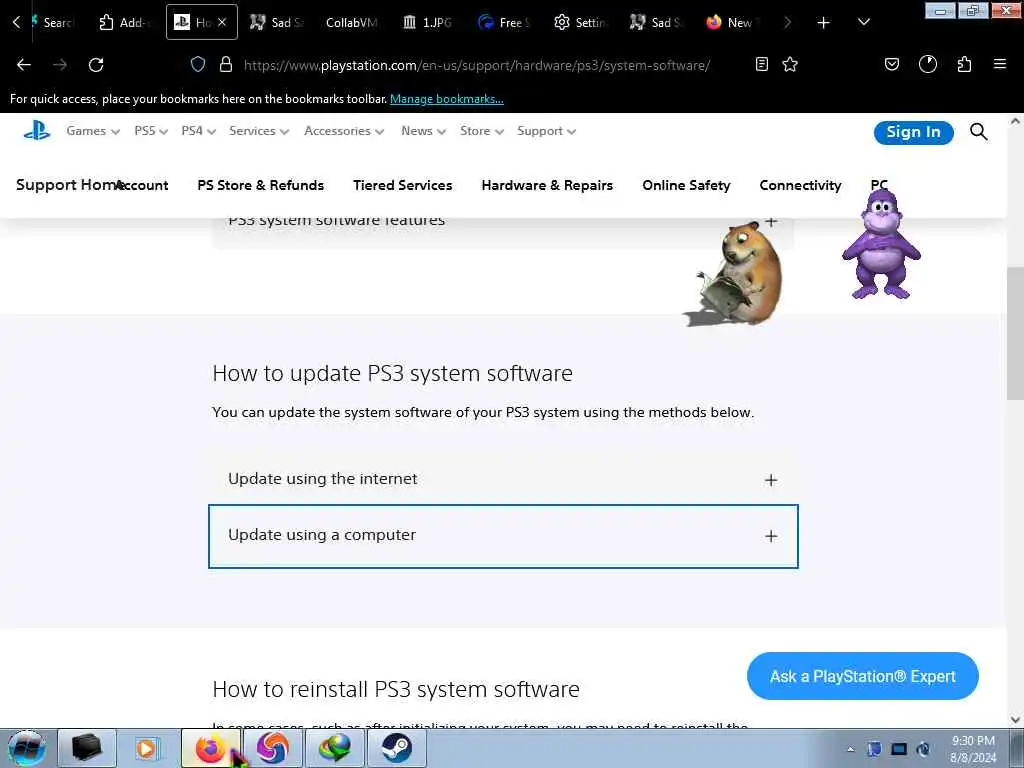Switch to the Settings tab

580,23
